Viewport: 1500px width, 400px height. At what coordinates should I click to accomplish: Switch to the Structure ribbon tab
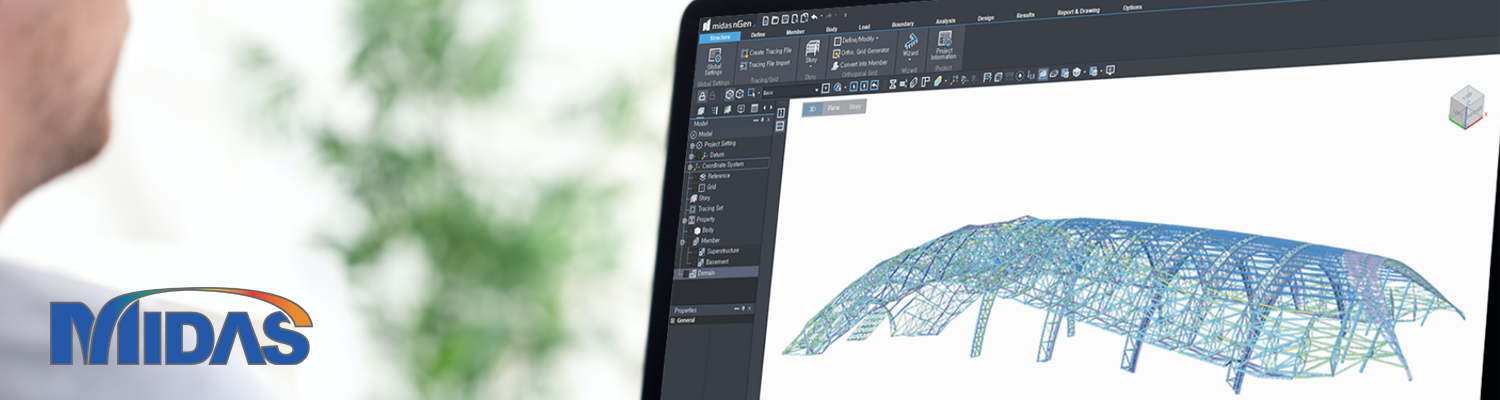tap(720, 38)
